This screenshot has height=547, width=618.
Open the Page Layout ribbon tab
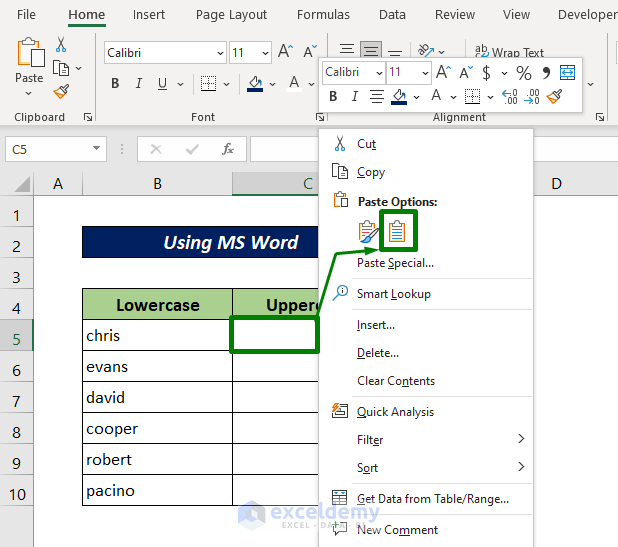coord(231,15)
